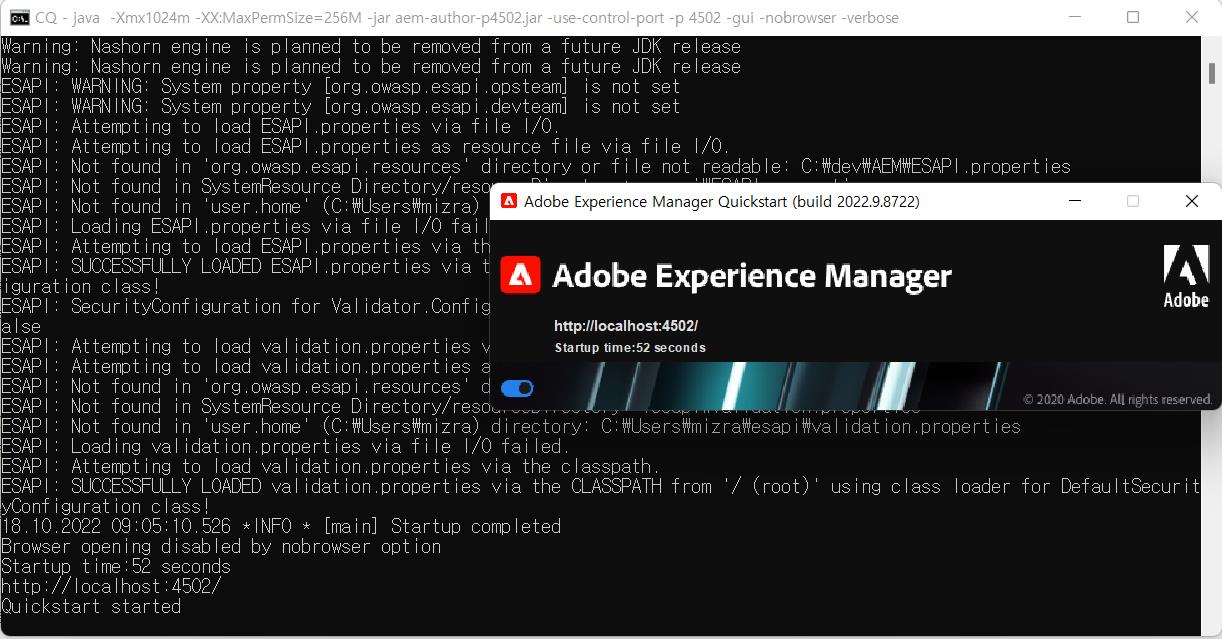Viewport: 1222px width, 639px height.
Task: Click line ending 'C:\dev\AEM\ESAPI.properties'
Action: (536, 166)
